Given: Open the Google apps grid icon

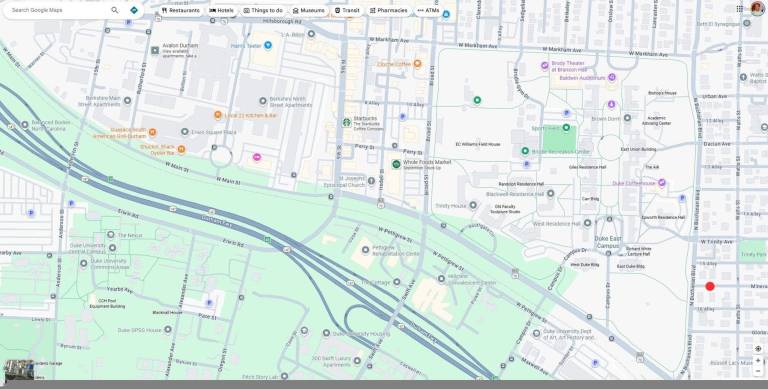Looking at the screenshot, I should coord(739,9).
